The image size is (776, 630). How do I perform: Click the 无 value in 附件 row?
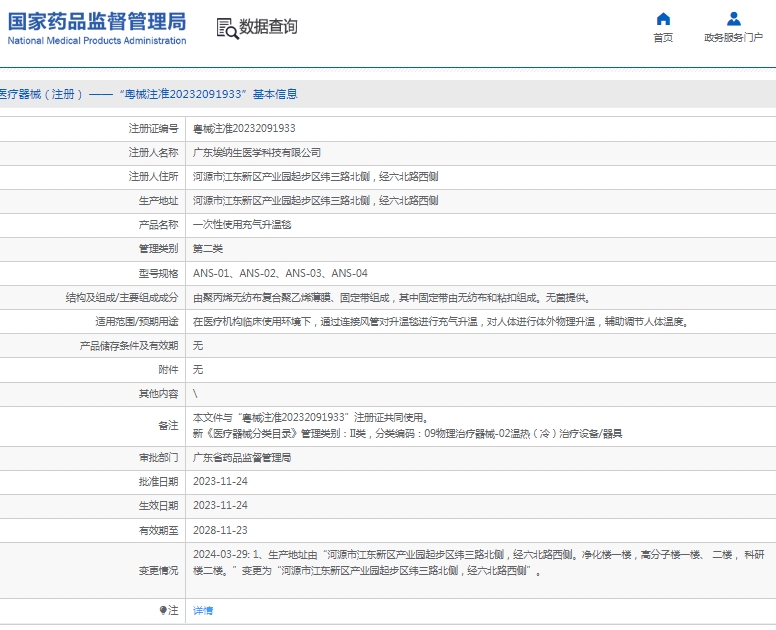coord(198,369)
